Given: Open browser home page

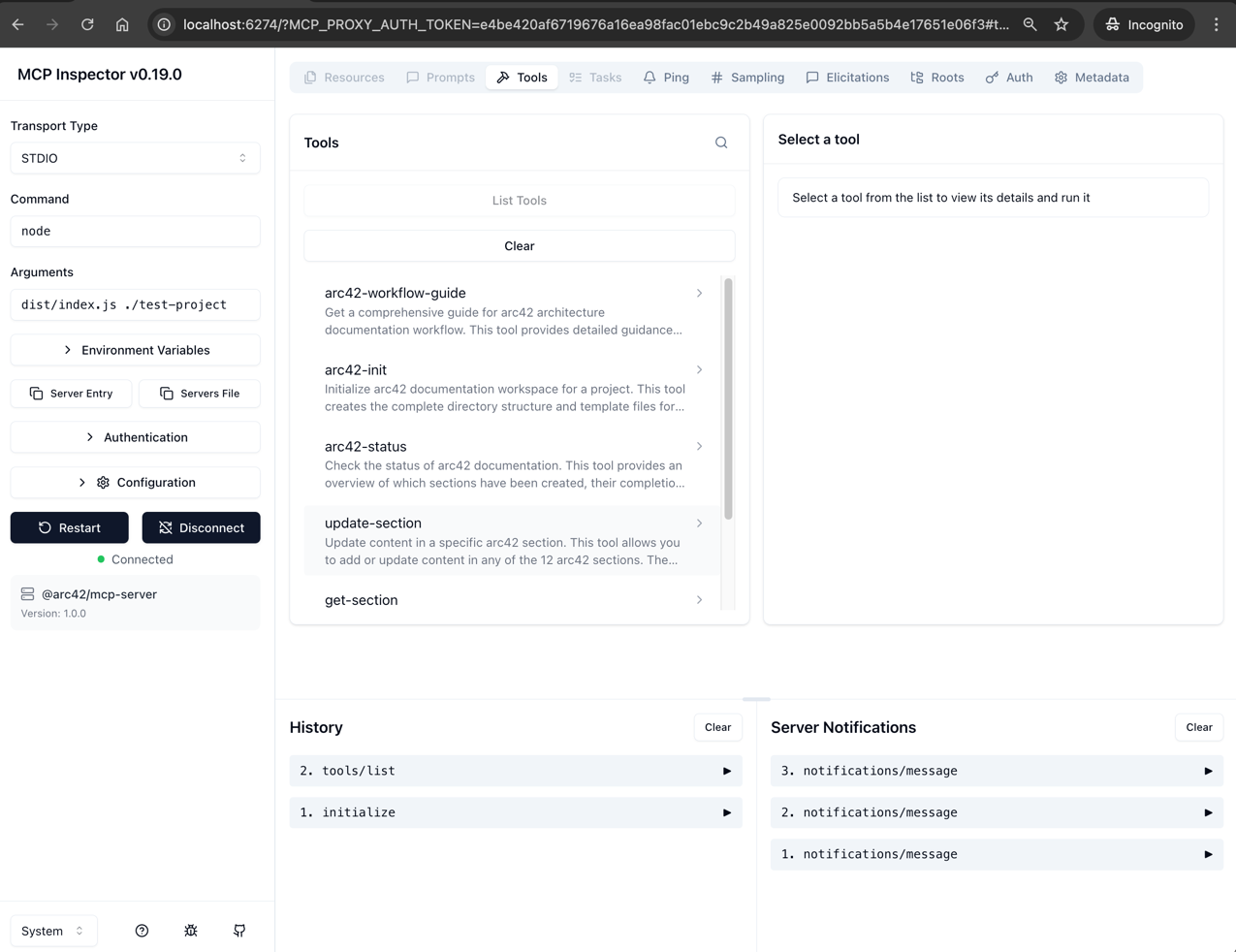Looking at the screenshot, I should (x=122, y=24).
